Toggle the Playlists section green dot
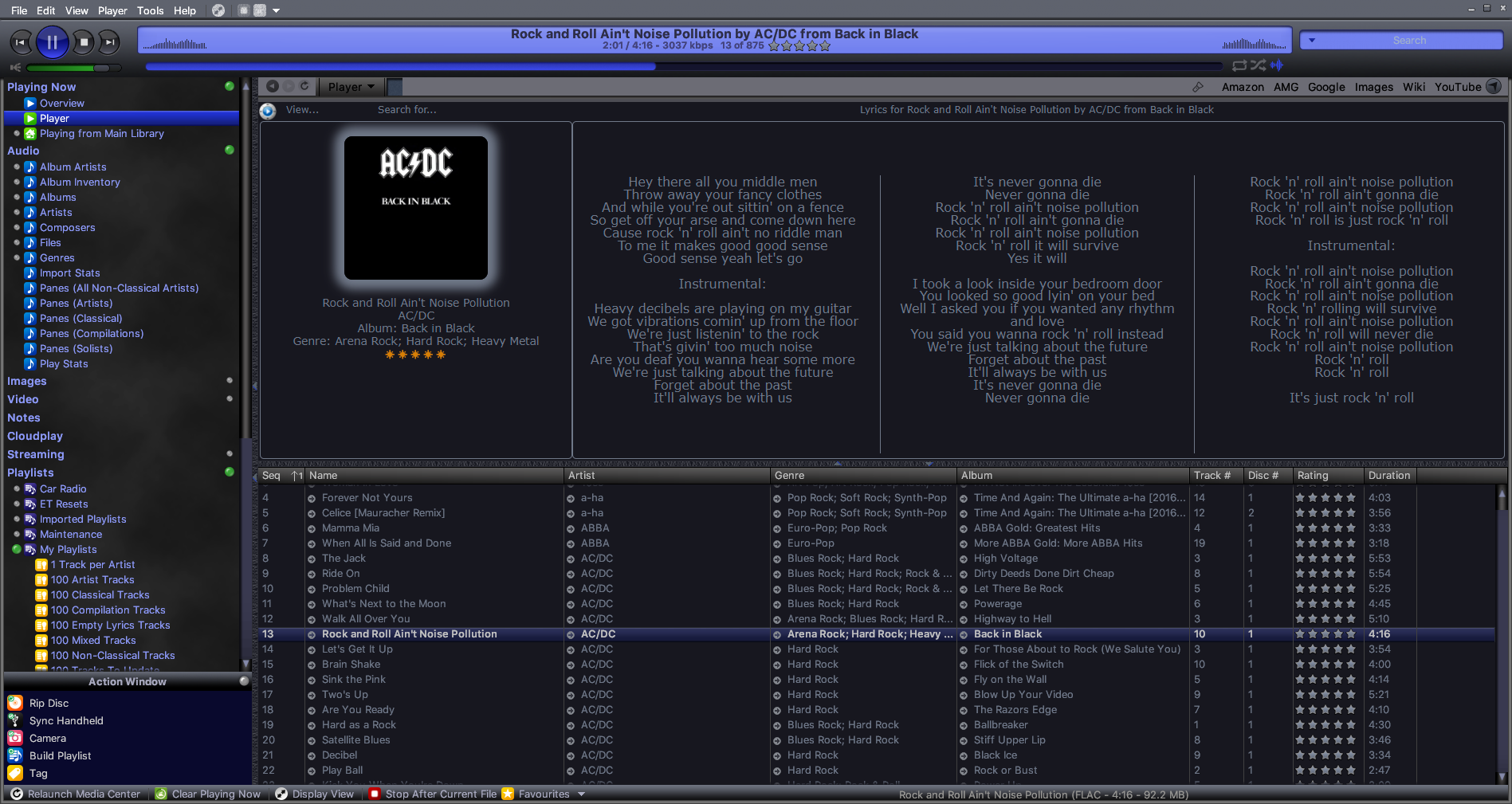 [230, 472]
